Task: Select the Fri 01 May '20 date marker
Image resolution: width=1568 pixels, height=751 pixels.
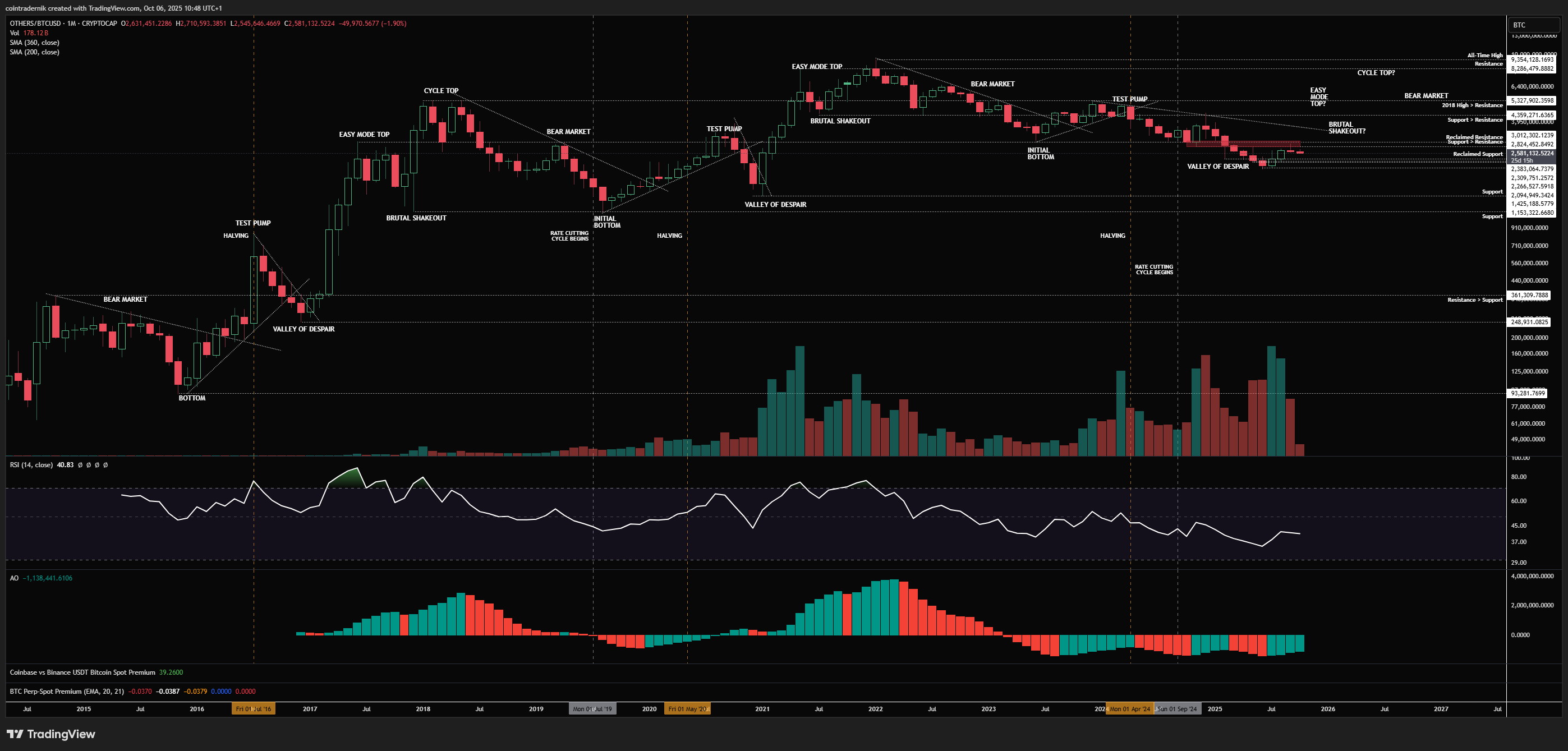Action: [x=687, y=709]
